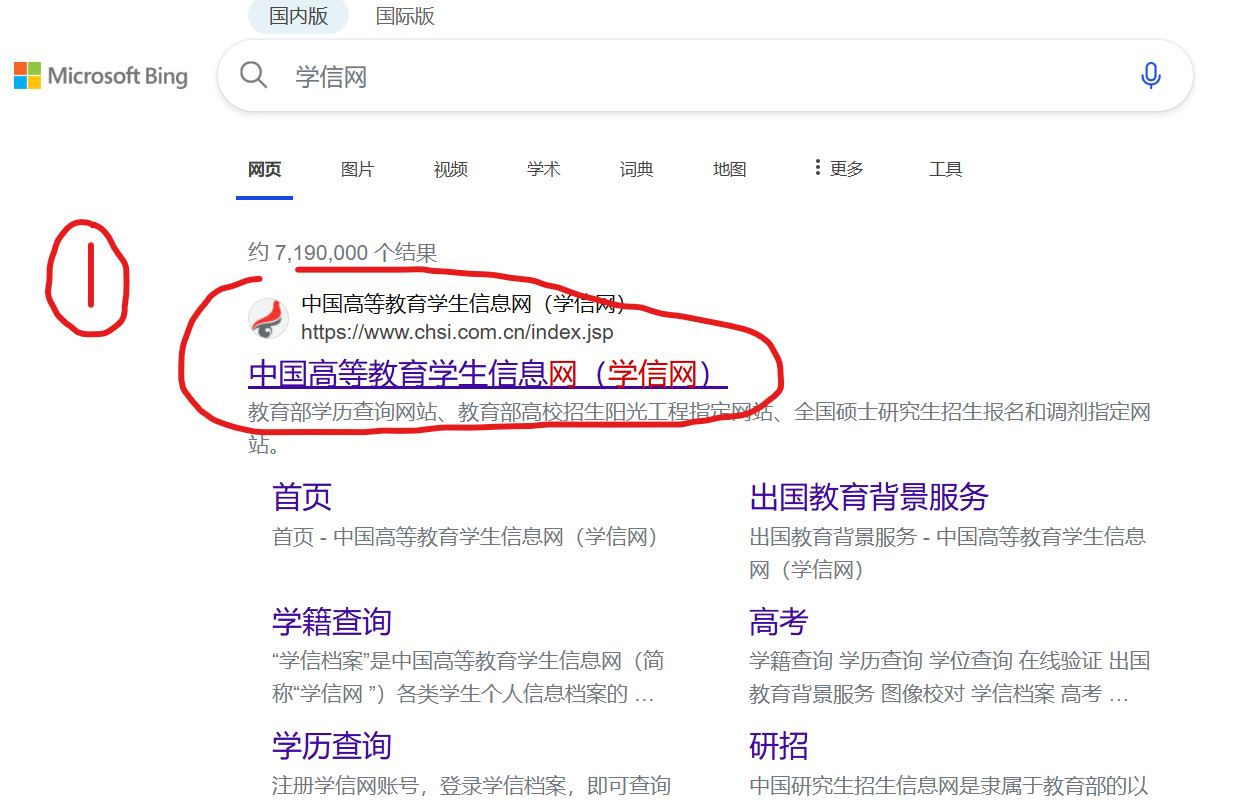Click the Microsoft Bing logo
The height and width of the screenshot is (805, 1252).
100,75
